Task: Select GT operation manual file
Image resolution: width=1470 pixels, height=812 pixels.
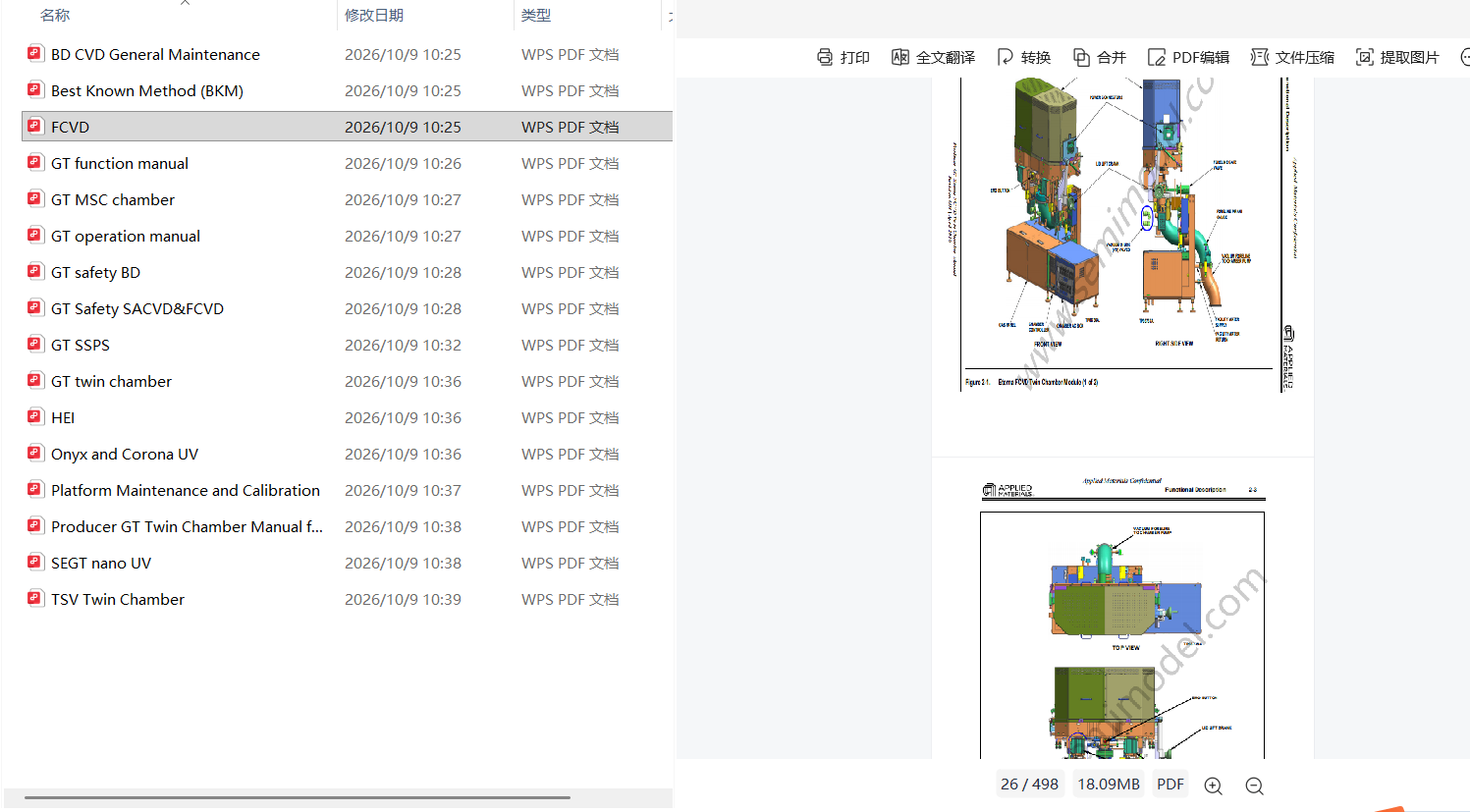Action: 126,236
